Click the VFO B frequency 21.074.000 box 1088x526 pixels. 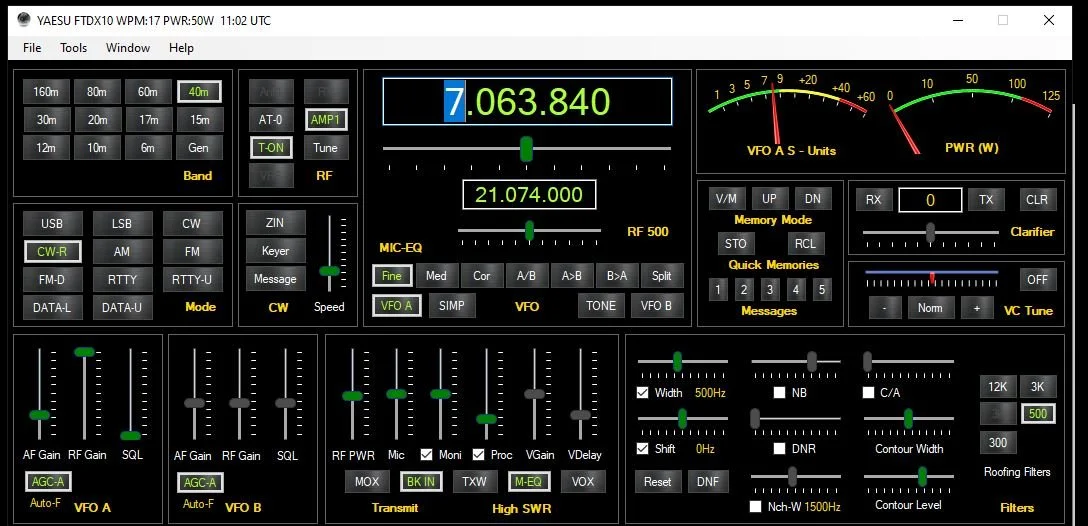[x=529, y=194]
